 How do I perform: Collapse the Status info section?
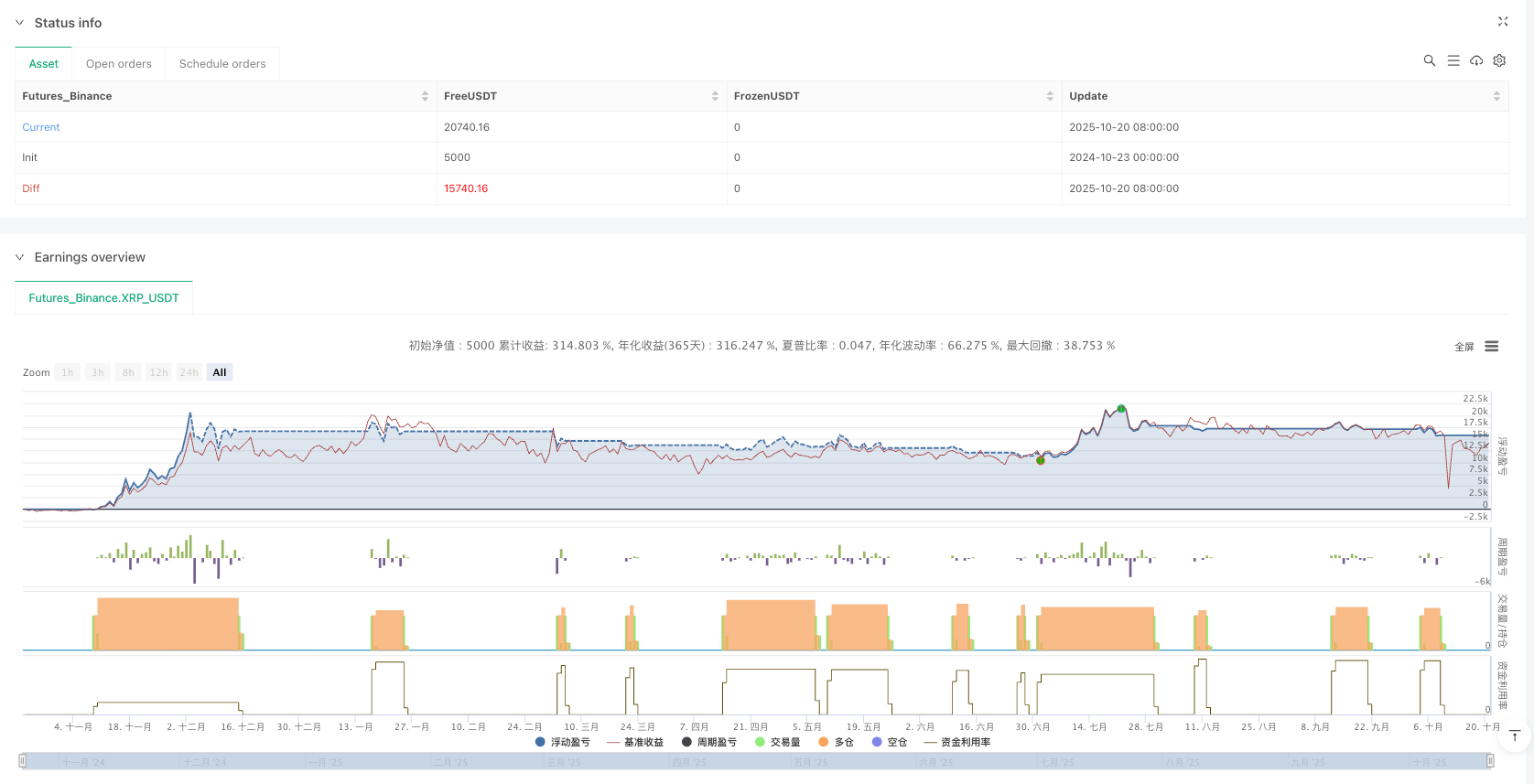(x=19, y=23)
